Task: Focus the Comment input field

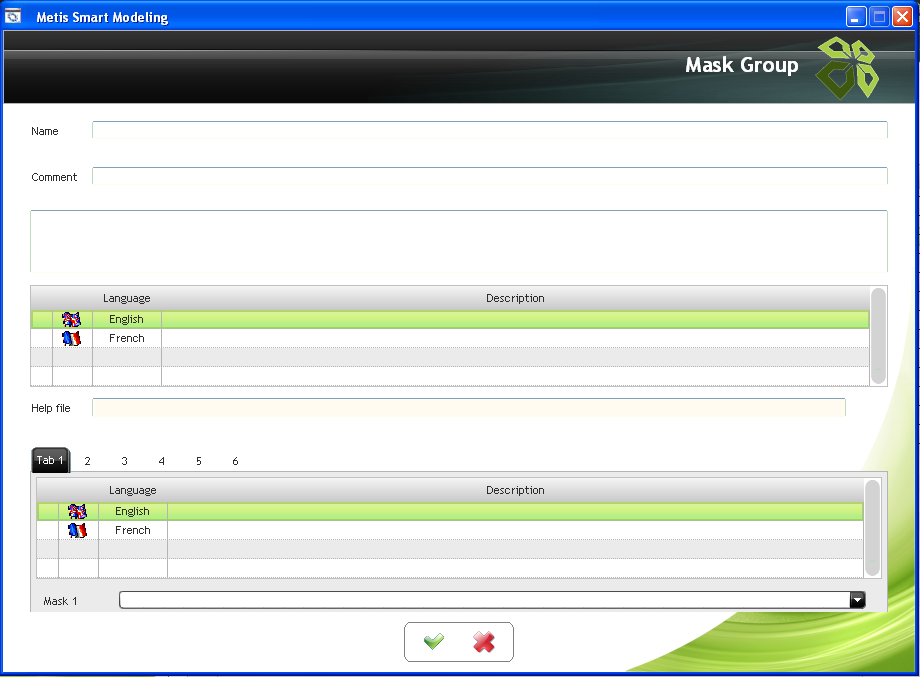Action: (x=489, y=176)
